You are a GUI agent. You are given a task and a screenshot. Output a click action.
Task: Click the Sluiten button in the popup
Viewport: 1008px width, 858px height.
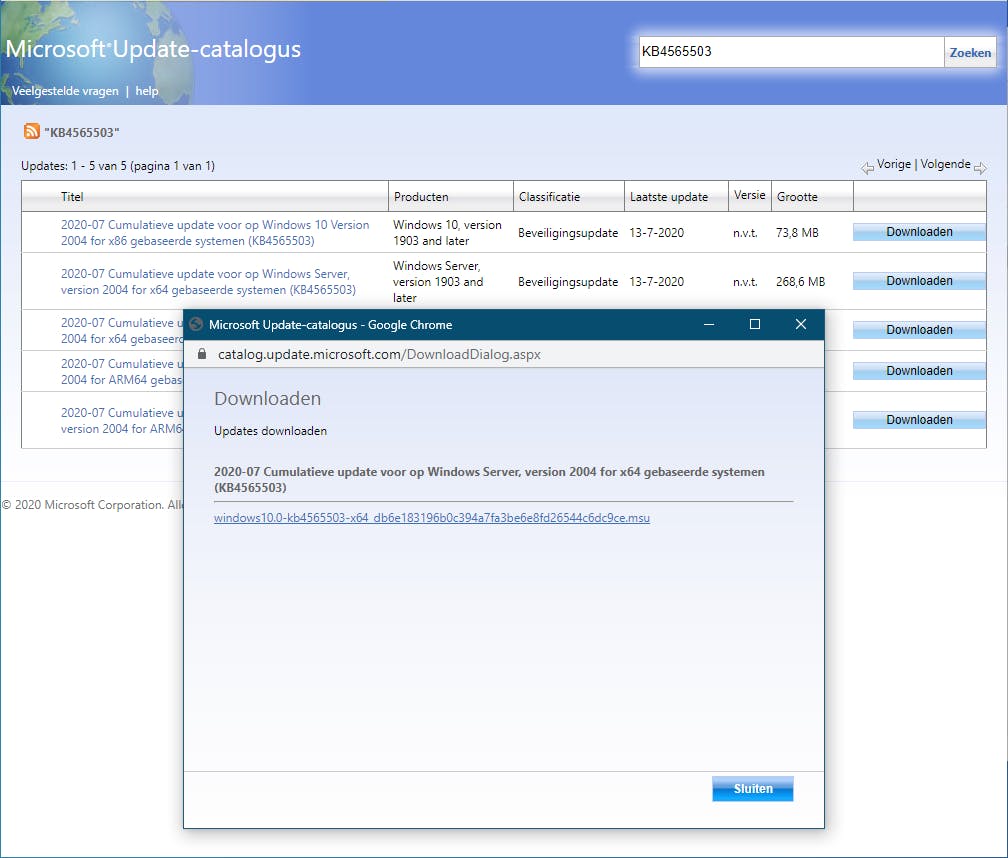[x=752, y=789]
